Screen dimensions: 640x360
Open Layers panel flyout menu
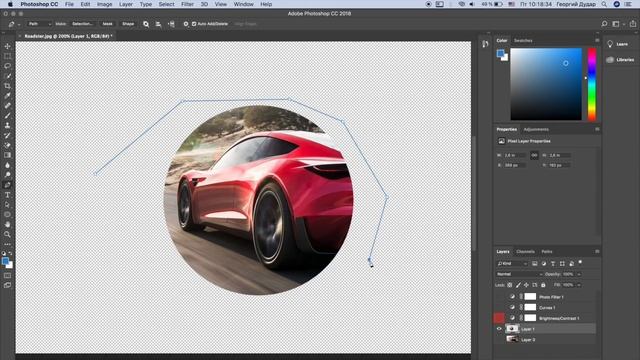(x=597, y=251)
